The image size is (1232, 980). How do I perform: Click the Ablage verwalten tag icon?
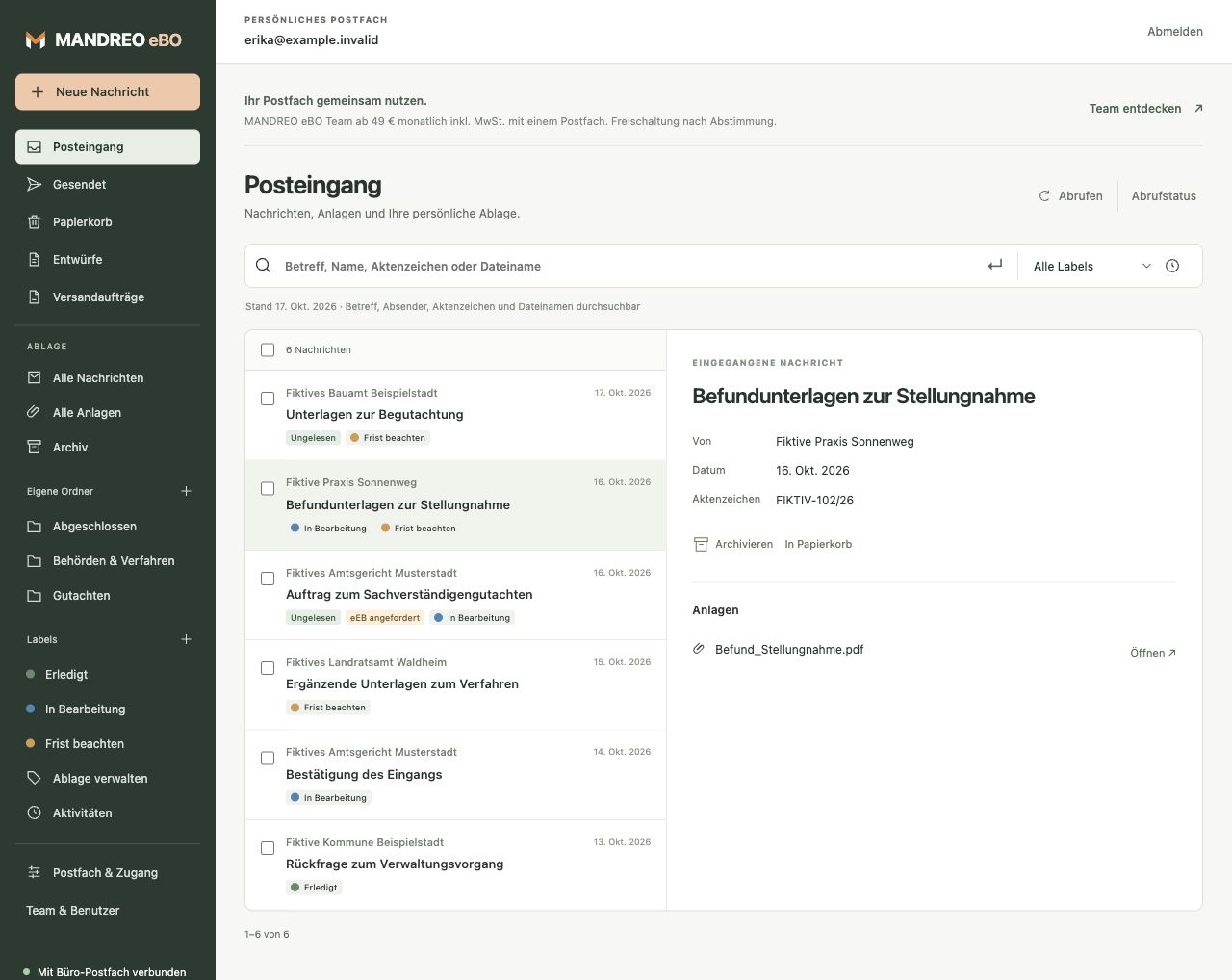[x=35, y=778]
